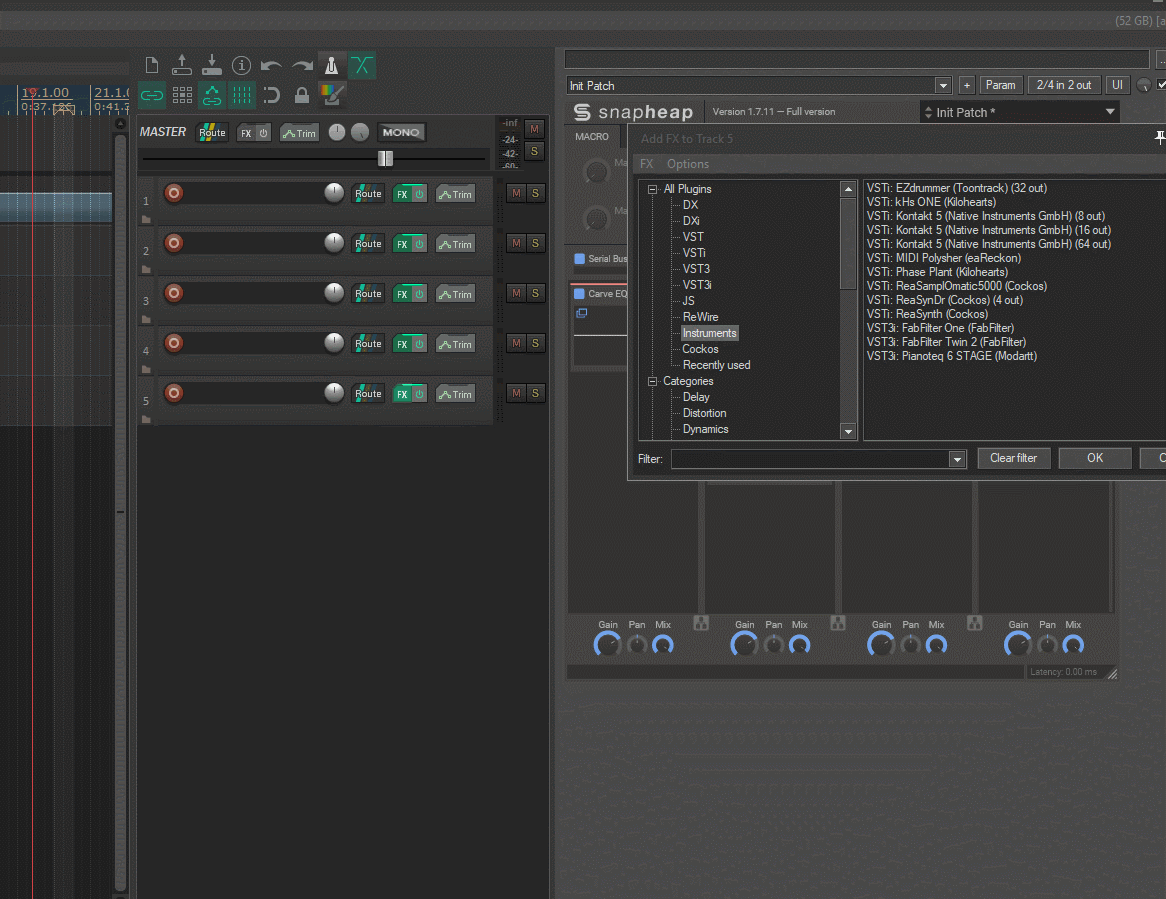Arm track 3 for recording

click(x=173, y=293)
